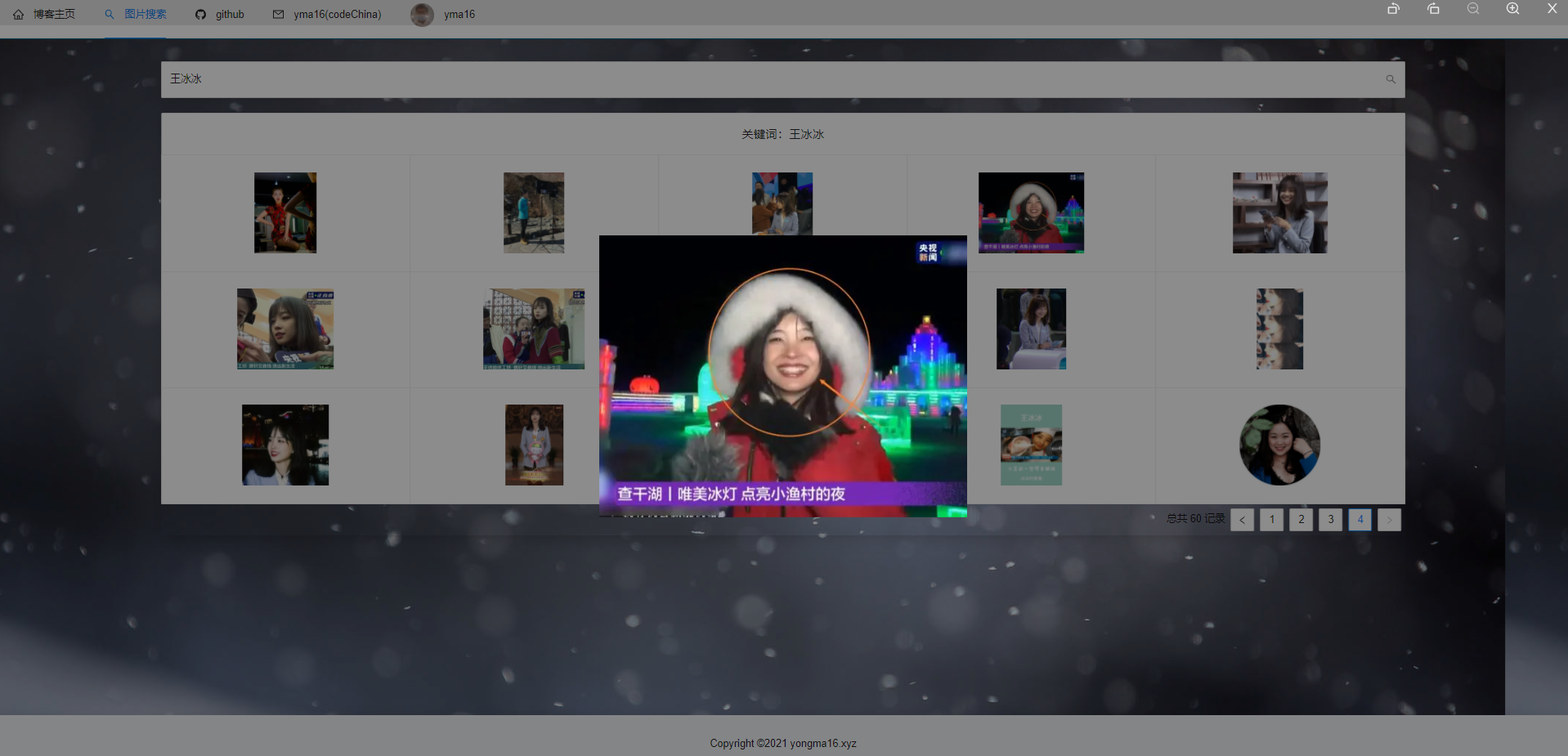The height and width of the screenshot is (756, 1568).
Task: Open the dark night portrait thumbnail
Action: [285, 445]
